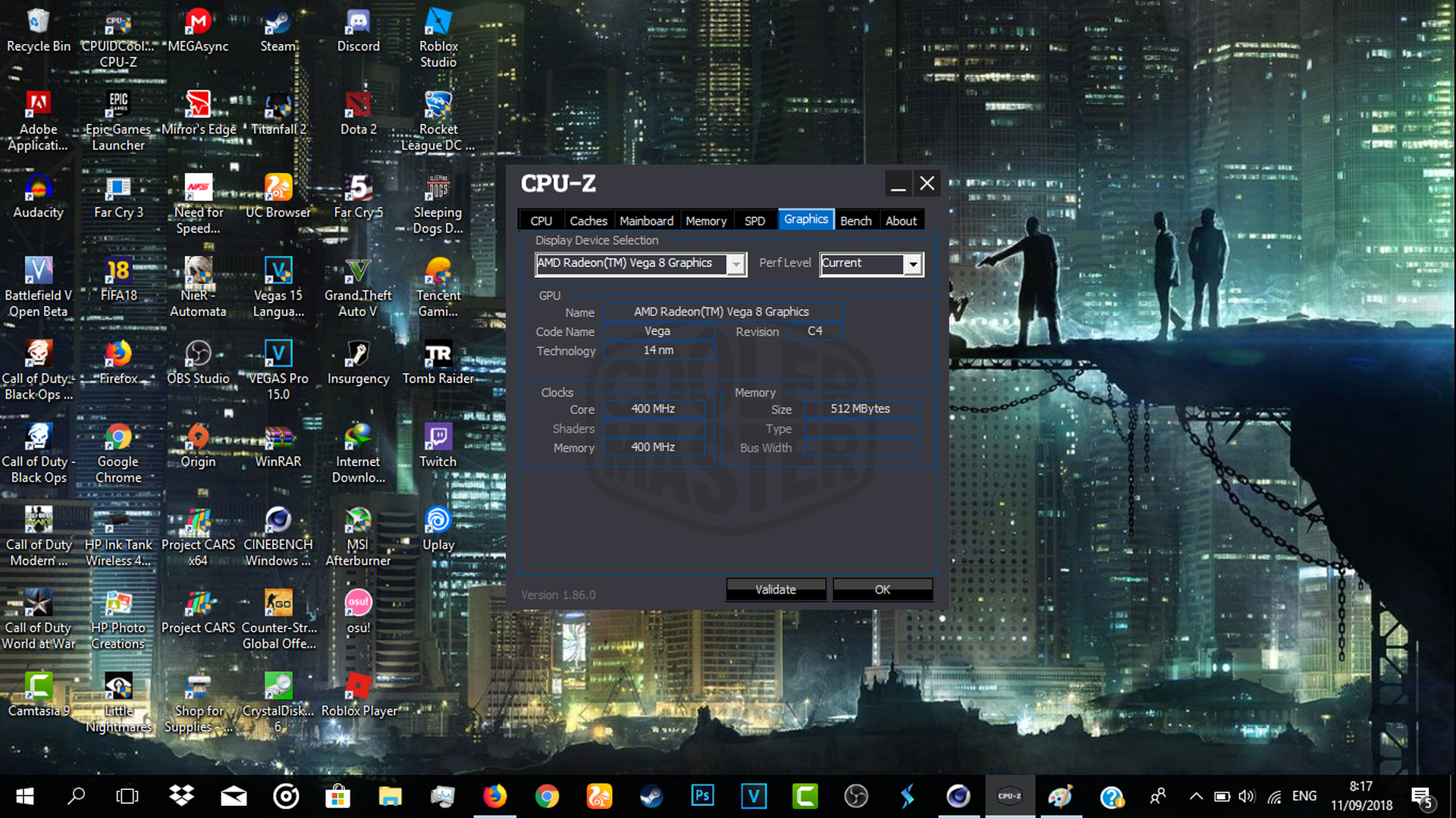Select the Camtasia 9 desktop icon
Image resolution: width=1456 pixels, height=818 pixels.
point(38,695)
